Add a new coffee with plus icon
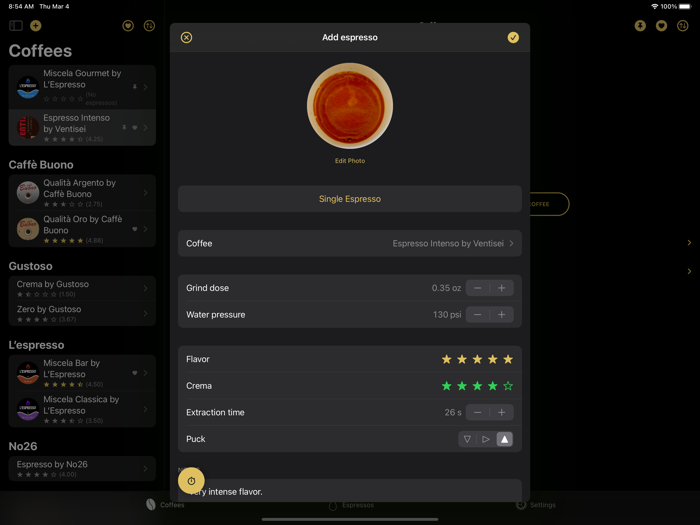 pyautogui.click(x=36, y=25)
